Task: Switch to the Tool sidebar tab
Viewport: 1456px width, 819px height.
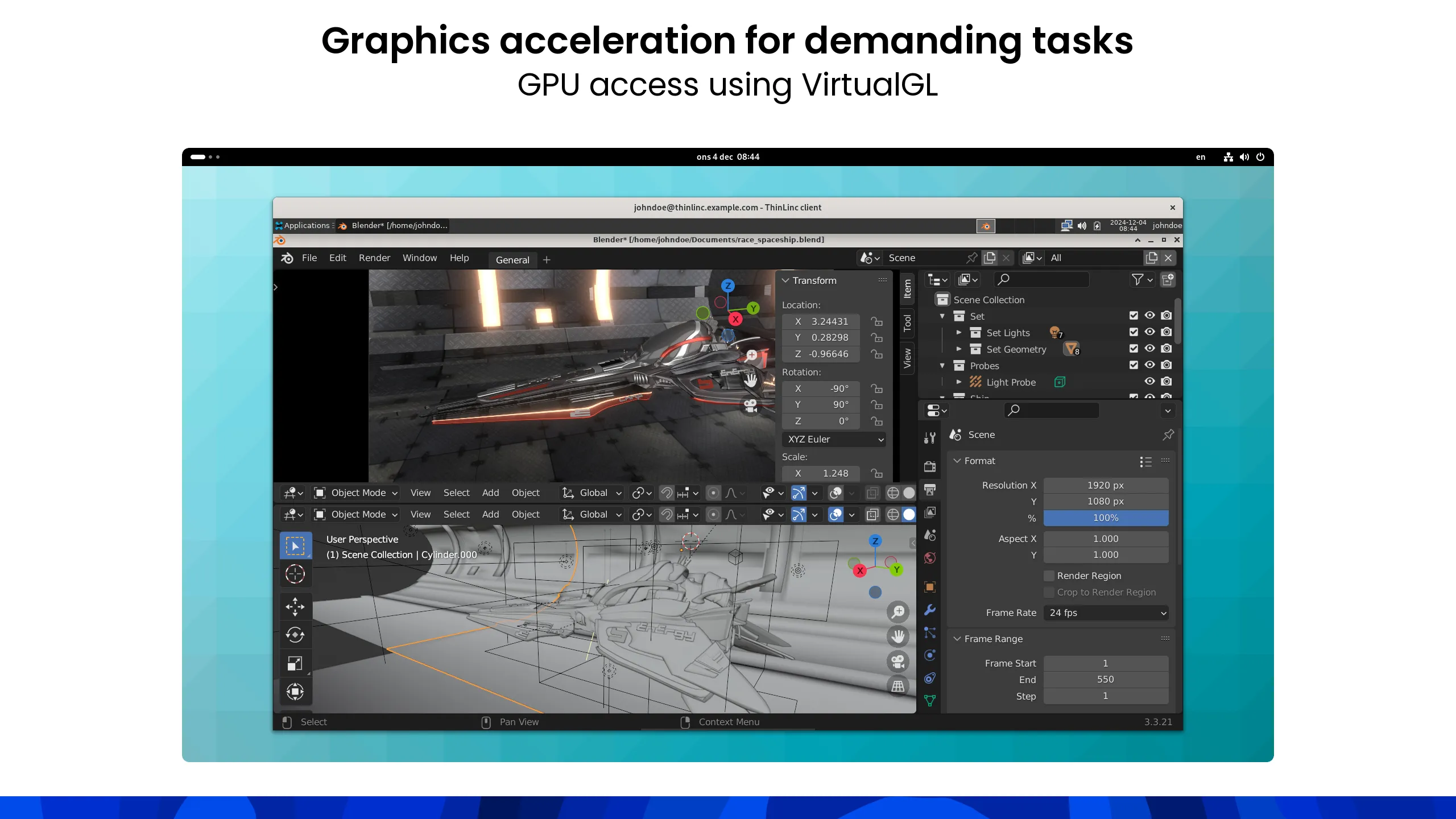Action: click(x=907, y=323)
